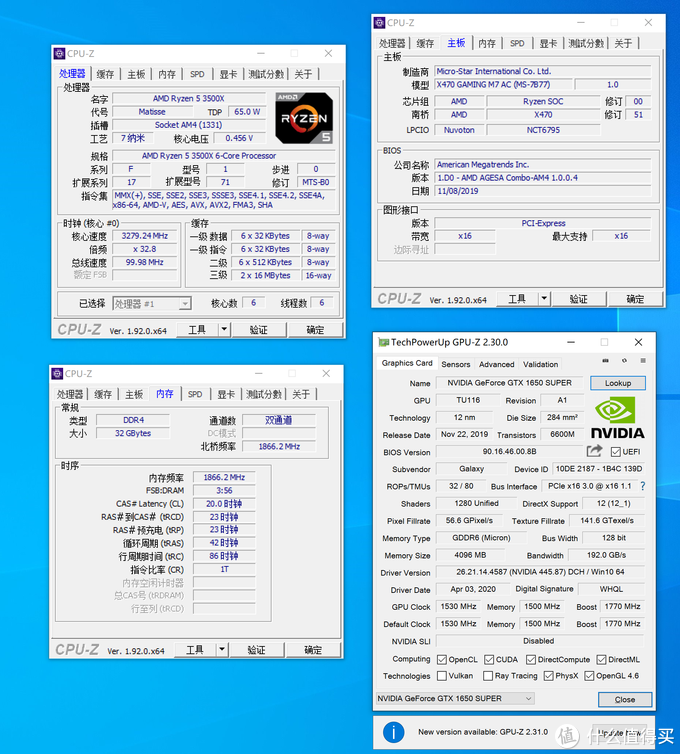The width and height of the screenshot is (680, 754).
Task: Toggle the OpenCL checkbox
Action: click(441, 659)
